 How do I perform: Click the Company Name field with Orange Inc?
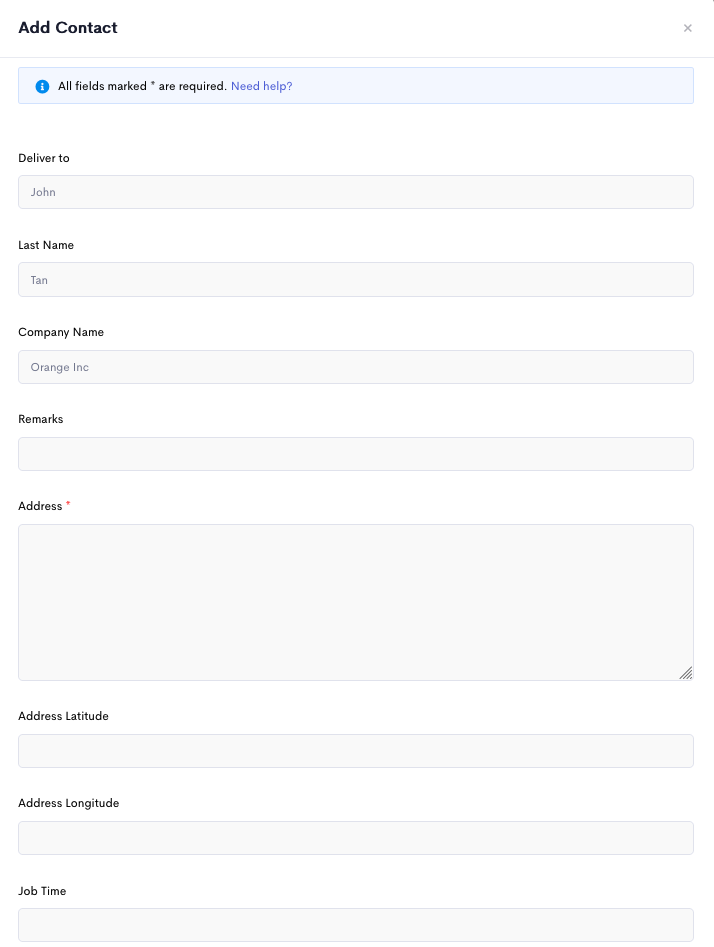356,367
